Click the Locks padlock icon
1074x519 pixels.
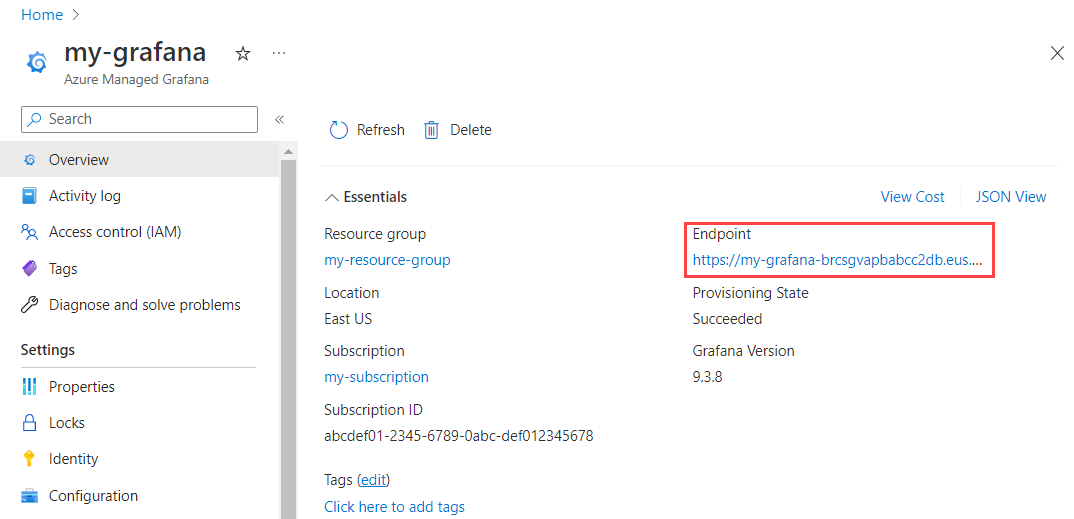coord(29,423)
